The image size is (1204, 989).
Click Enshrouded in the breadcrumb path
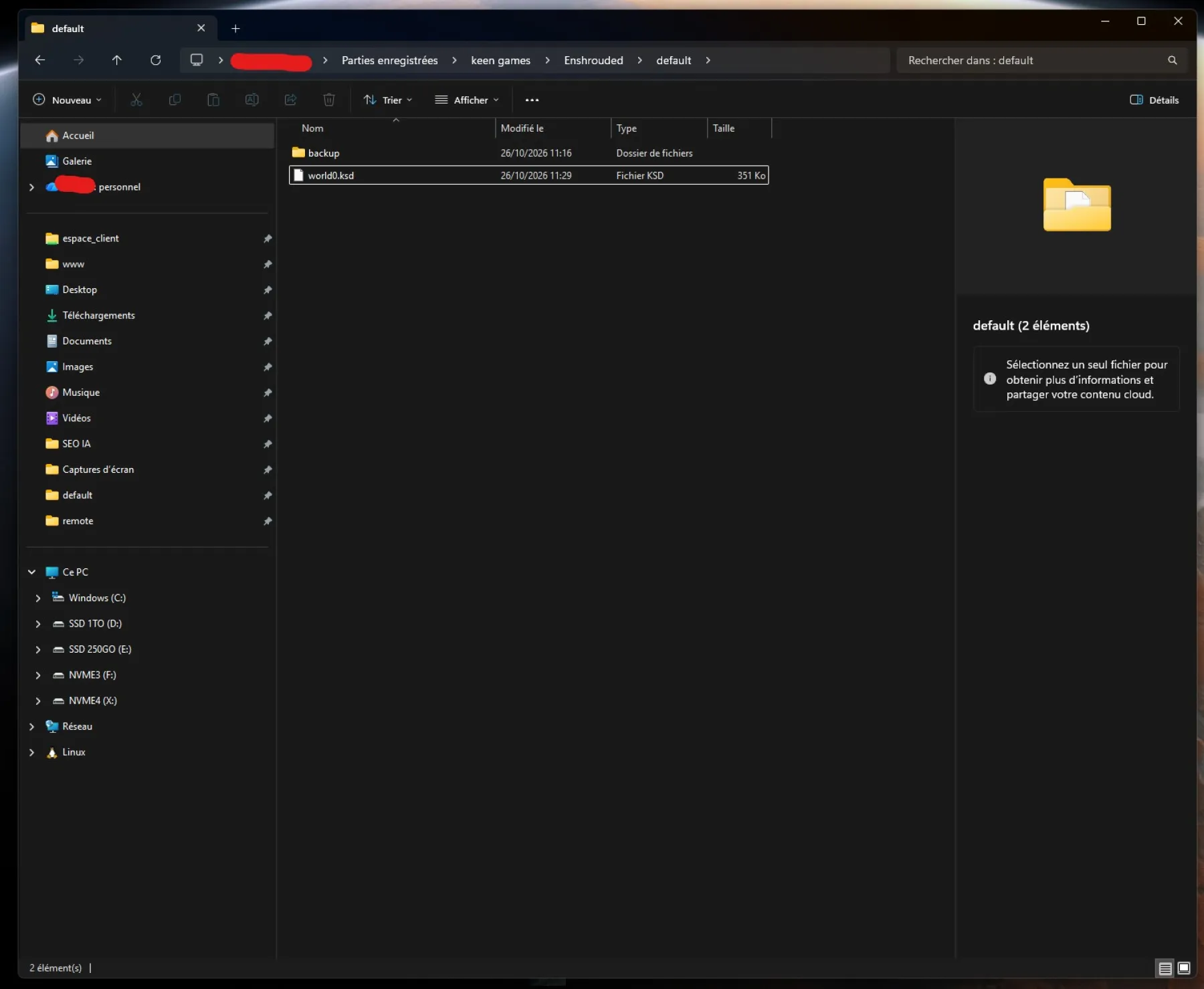point(593,60)
